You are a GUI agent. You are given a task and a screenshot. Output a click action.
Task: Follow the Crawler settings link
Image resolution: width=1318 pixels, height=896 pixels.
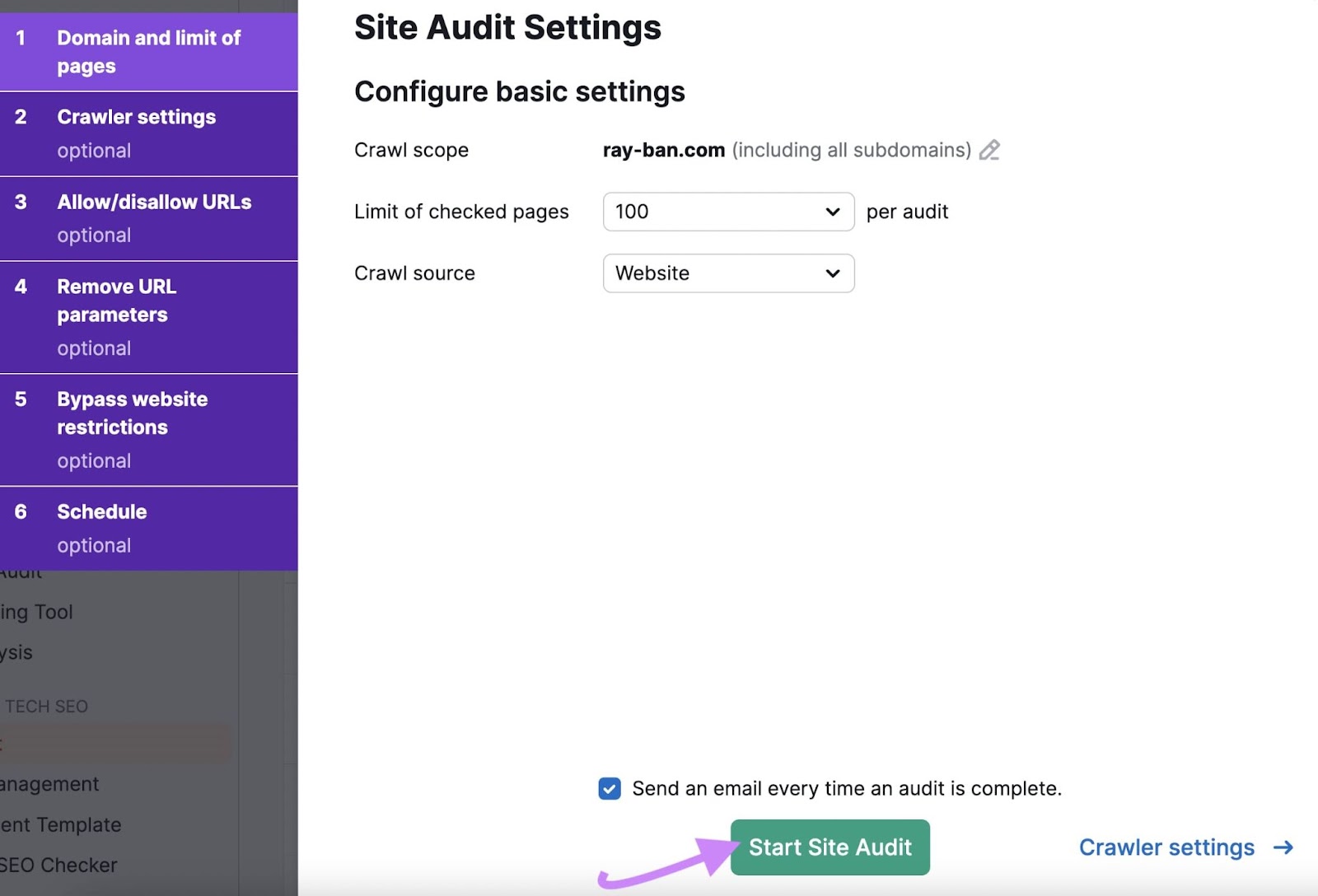(x=1166, y=847)
